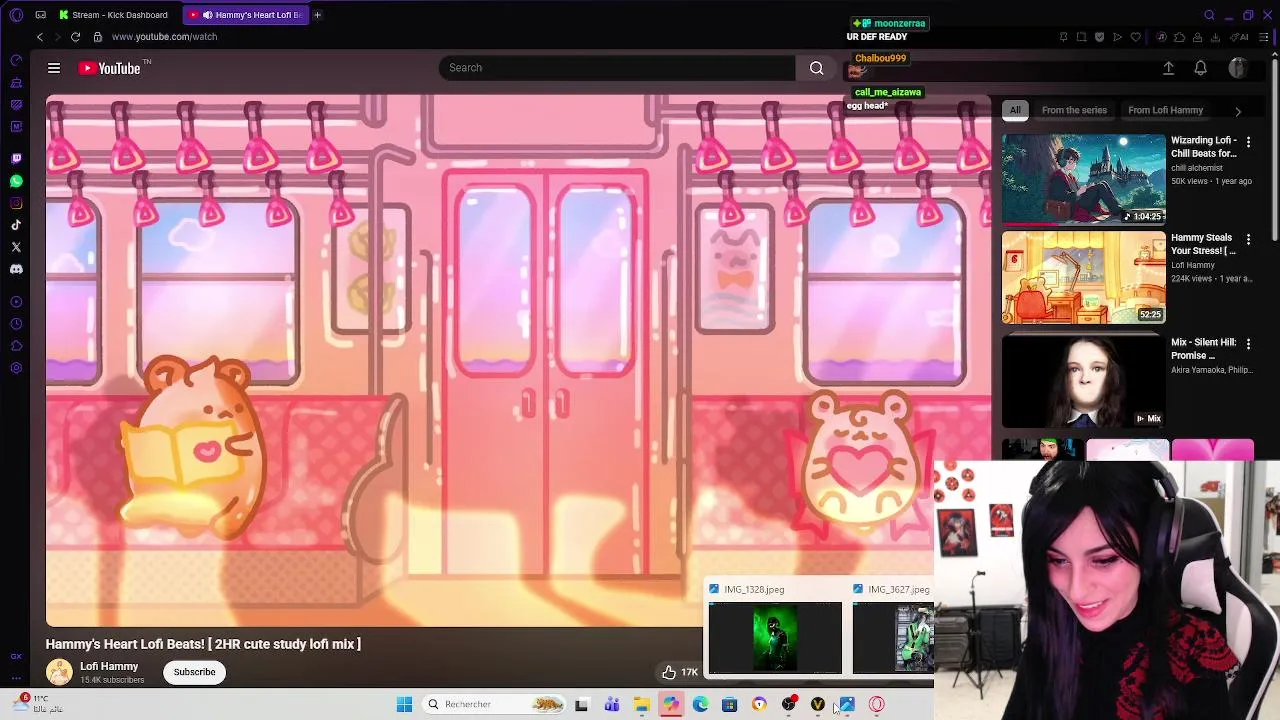Viewport: 1280px width, 720px height.
Task: Open Twitch in the Opera sidebar
Action: pyautogui.click(x=16, y=158)
